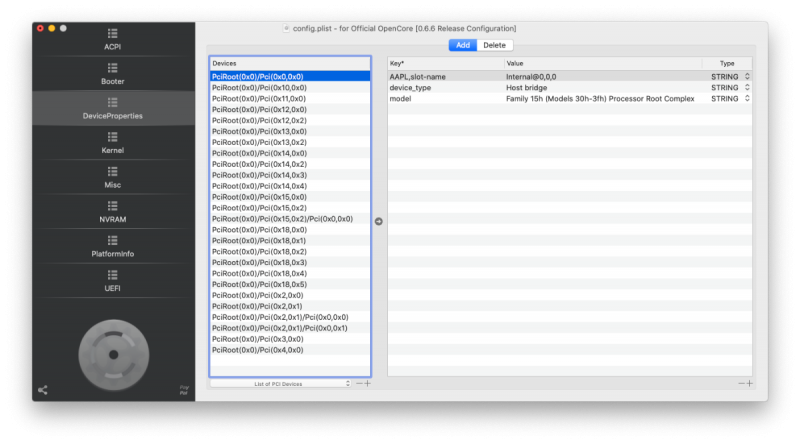
Task: Select device PciRoot(0x0)/Pci(0x13,0x2)
Action: pos(290,142)
